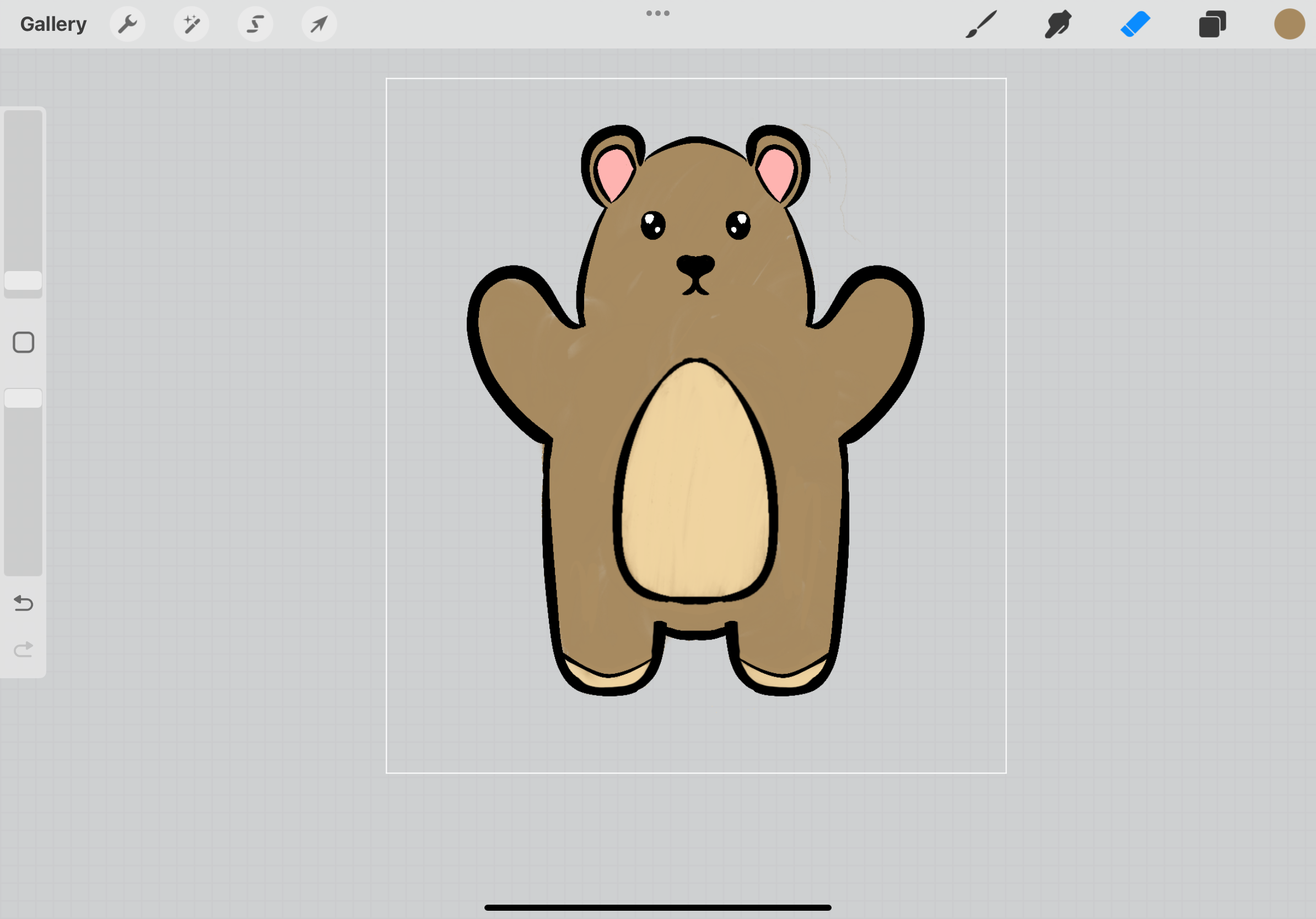This screenshot has height=919, width=1316.
Task: Open the Adjustments magic wand menu
Action: pyautogui.click(x=191, y=24)
